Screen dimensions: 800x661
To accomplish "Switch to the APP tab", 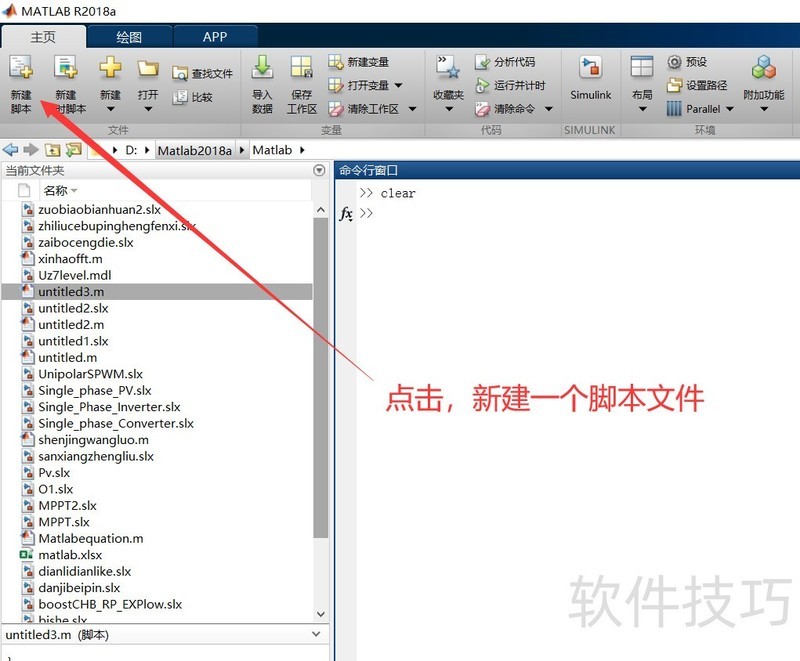I will (215, 37).
